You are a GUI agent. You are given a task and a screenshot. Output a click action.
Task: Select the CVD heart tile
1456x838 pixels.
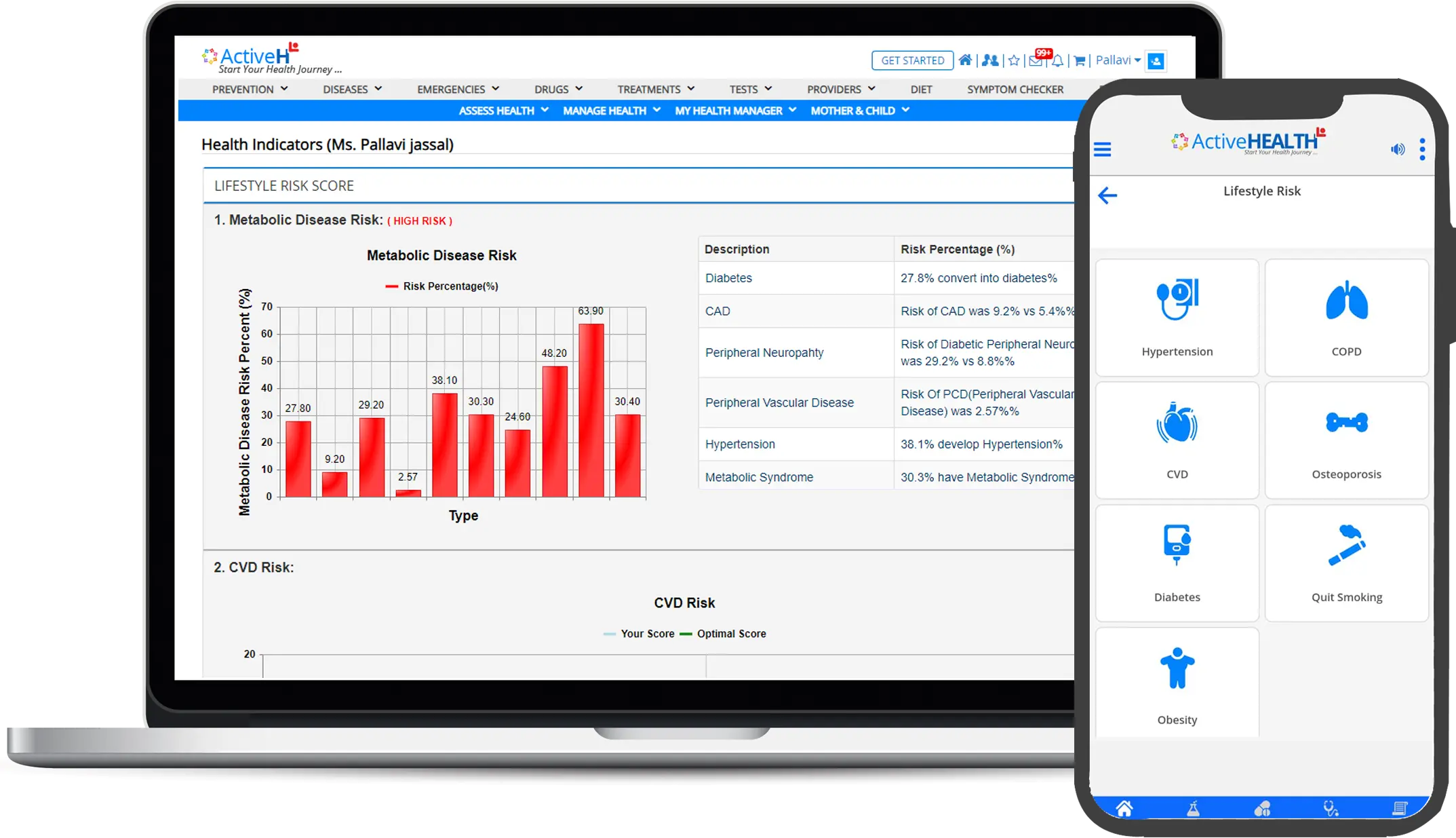tap(1177, 440)
